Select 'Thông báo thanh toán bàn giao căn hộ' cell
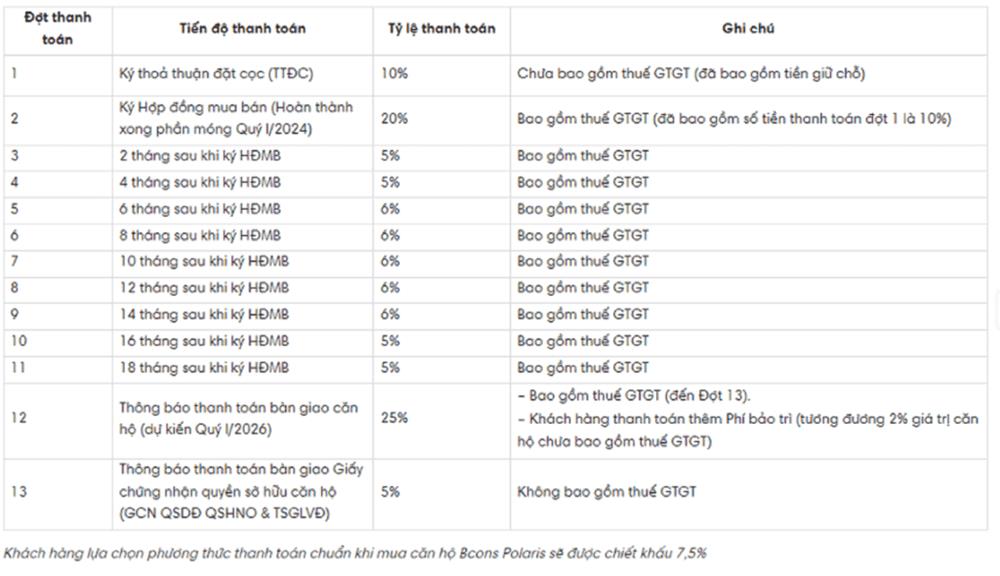The height and width of the screenshot is (576, 1000). [242, 418]
